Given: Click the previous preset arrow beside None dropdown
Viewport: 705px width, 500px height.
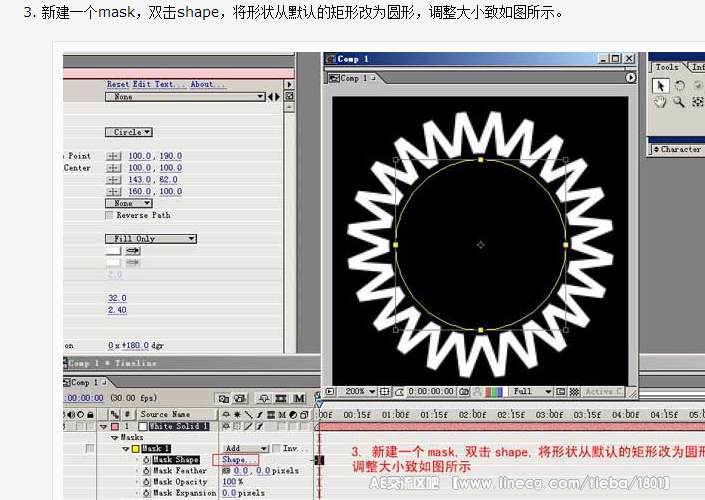Looking at the screenshot, I should [270, 97].
